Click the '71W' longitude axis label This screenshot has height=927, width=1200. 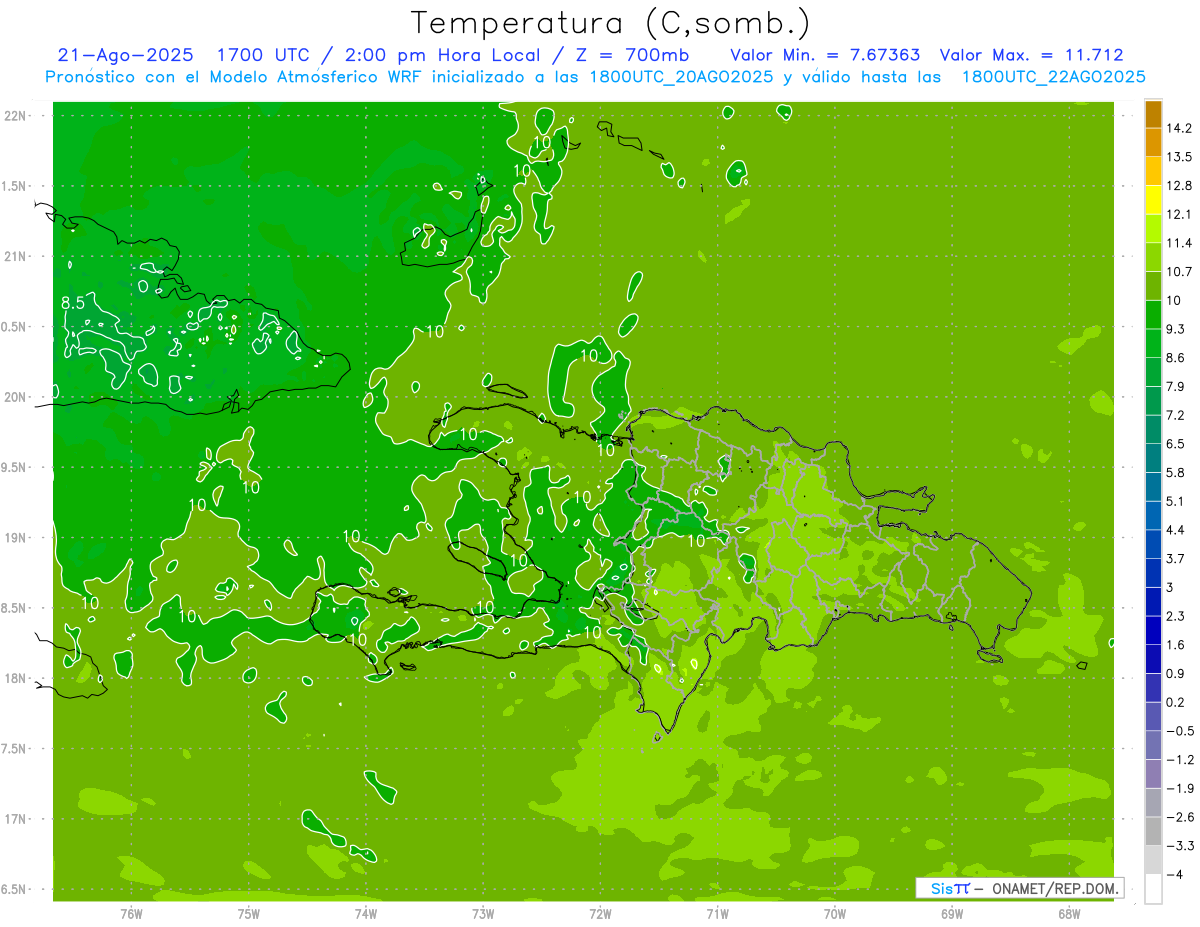coord(717,913)
